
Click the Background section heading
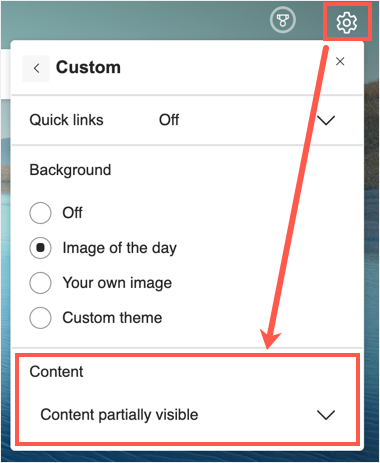pos(70,170)
